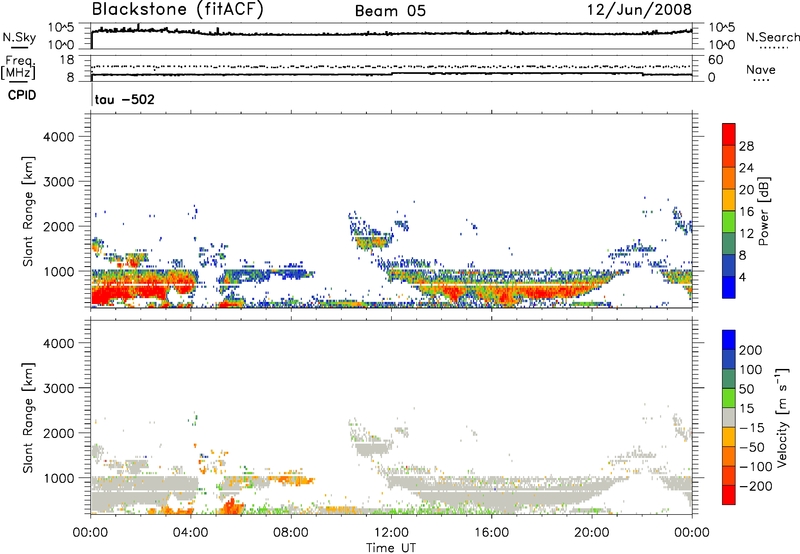Click the "4000" tick of the power panel
800x554 pixels.
[59, 137]
